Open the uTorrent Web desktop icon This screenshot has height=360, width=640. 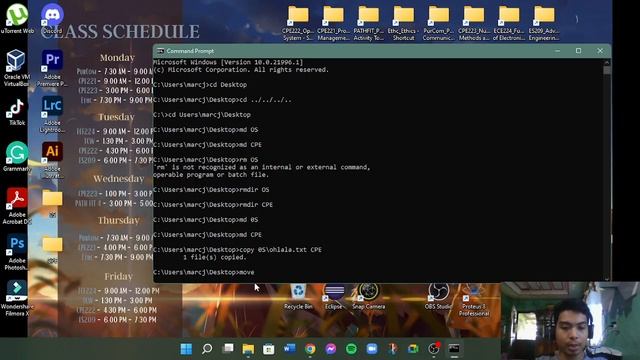17,19
